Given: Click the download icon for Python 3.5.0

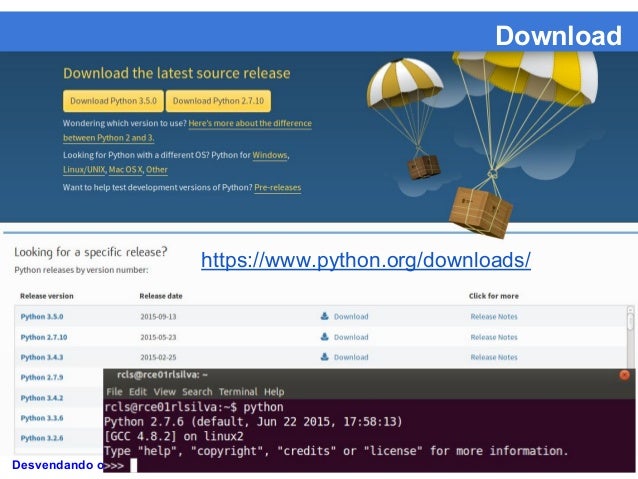Looking at the screenshot, I should click(x=324, y=316).
